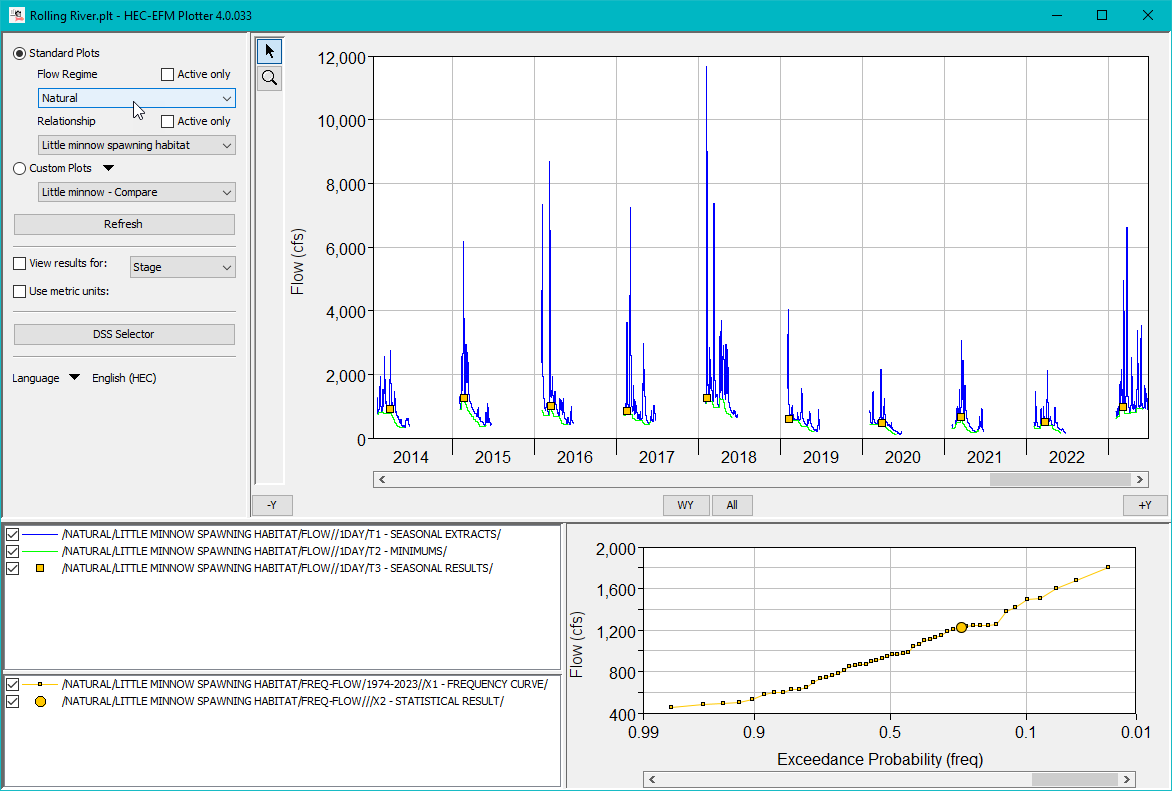Open the Custom Plots black triangle menu
The height and width of the screenshot is (791, 1172).
(x=109, y=168)
